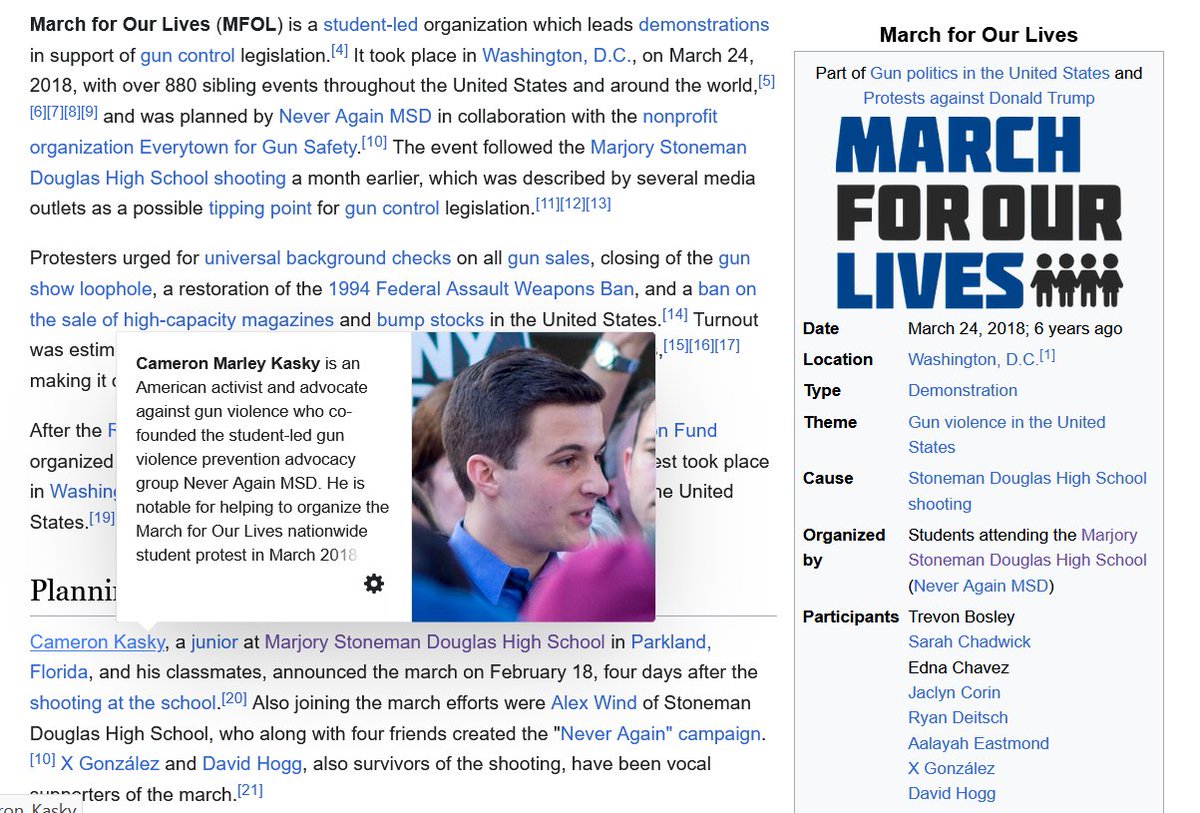Open the "Never Again" campaign link
This screenshot has height=813, width=1200.
click(x=660, y=733)
